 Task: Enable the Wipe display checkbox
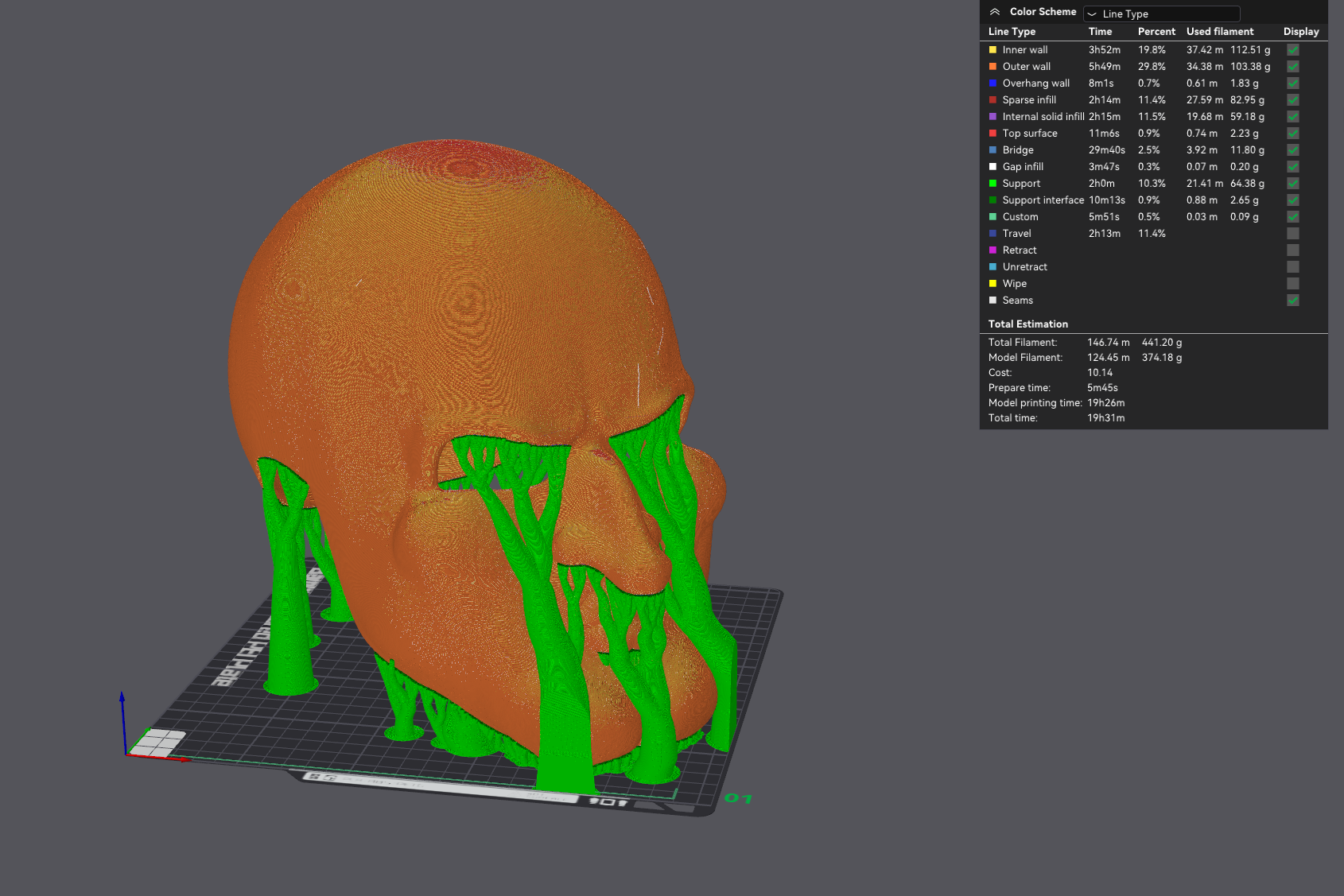[1293, 283]
